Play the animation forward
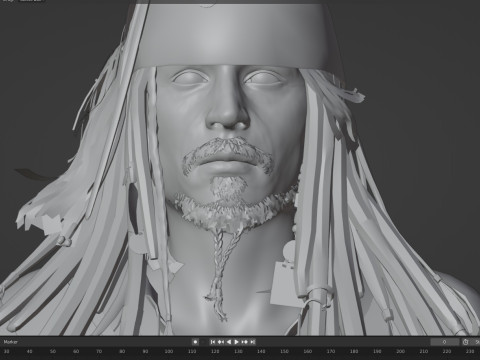Viewport: 480px width, 360px height. click(237, 342)
